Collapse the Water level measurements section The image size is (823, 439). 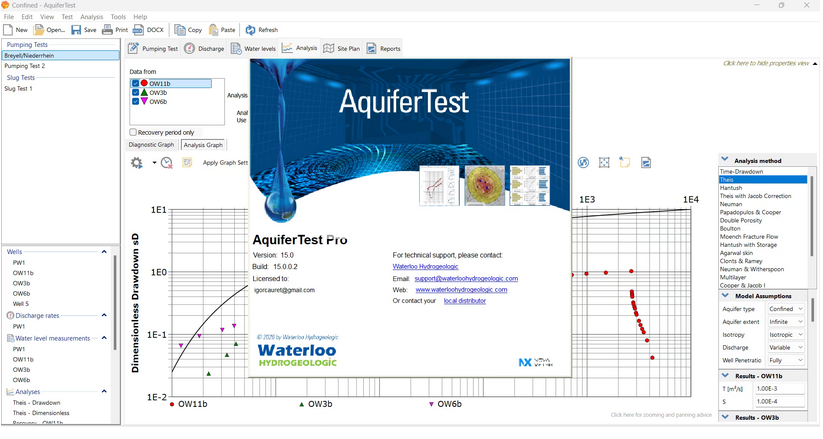pos(104,338)
